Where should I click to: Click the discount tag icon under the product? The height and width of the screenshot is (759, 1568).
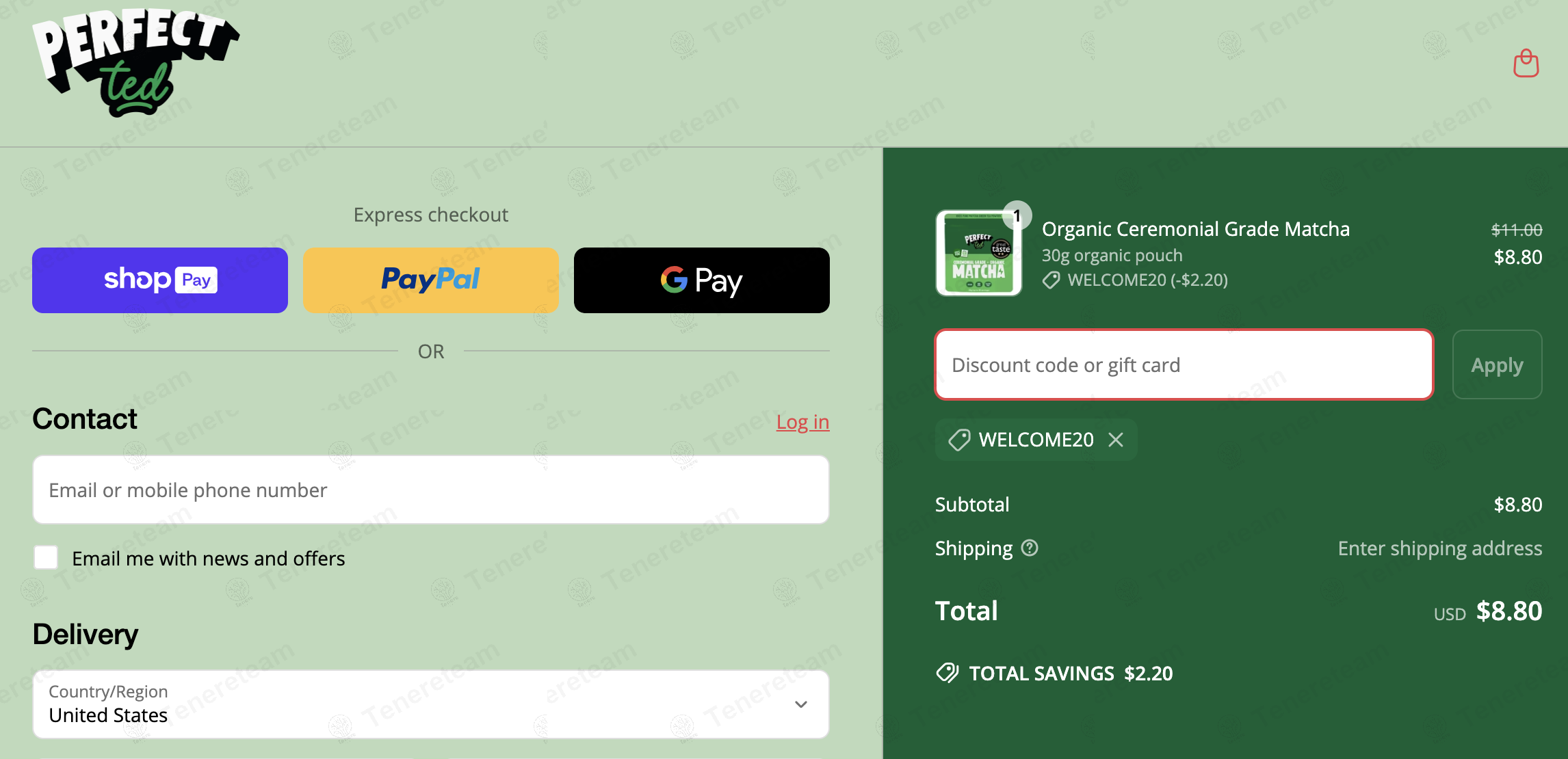pos(1051,280)
